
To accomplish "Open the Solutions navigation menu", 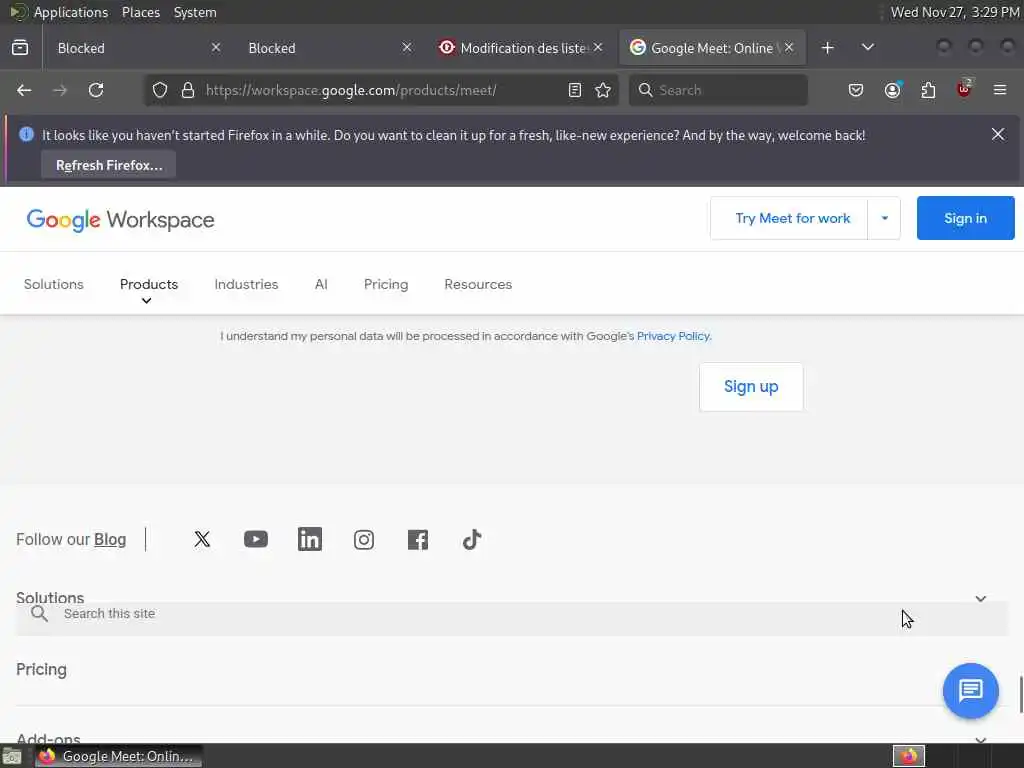I will coord(54,284).
